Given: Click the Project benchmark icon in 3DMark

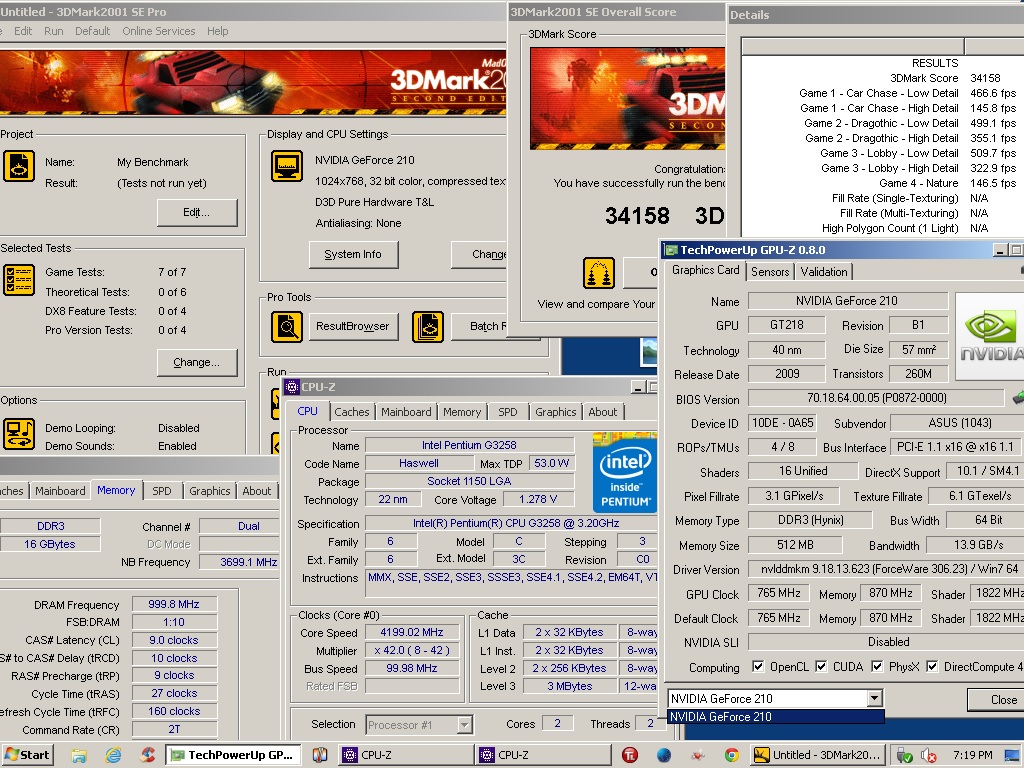Looking at the screenshot, I should 19,165.
